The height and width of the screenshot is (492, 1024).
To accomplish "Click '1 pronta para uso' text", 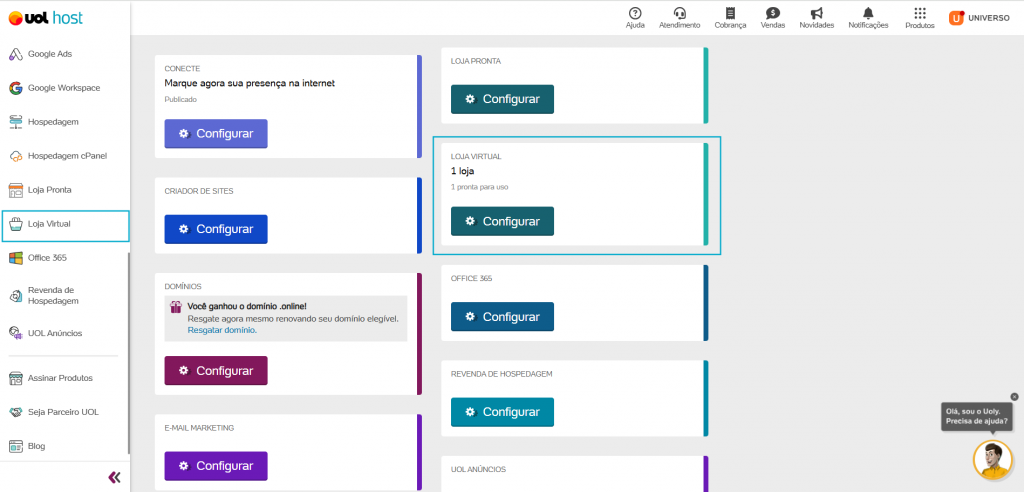I will coord(479,187).
